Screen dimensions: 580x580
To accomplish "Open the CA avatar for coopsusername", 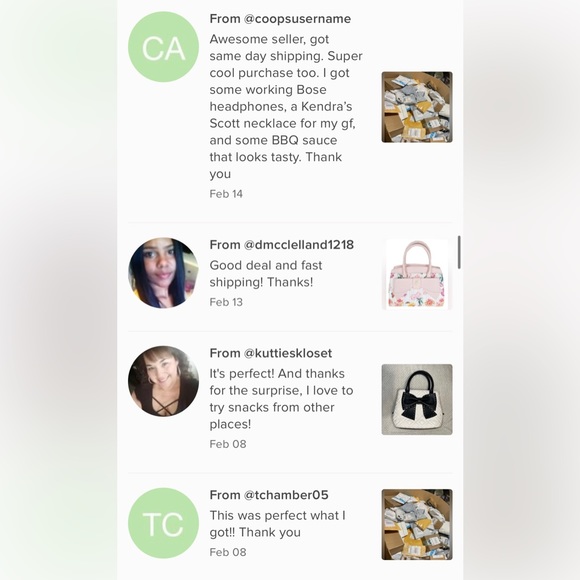I will [x=163, y=47].
